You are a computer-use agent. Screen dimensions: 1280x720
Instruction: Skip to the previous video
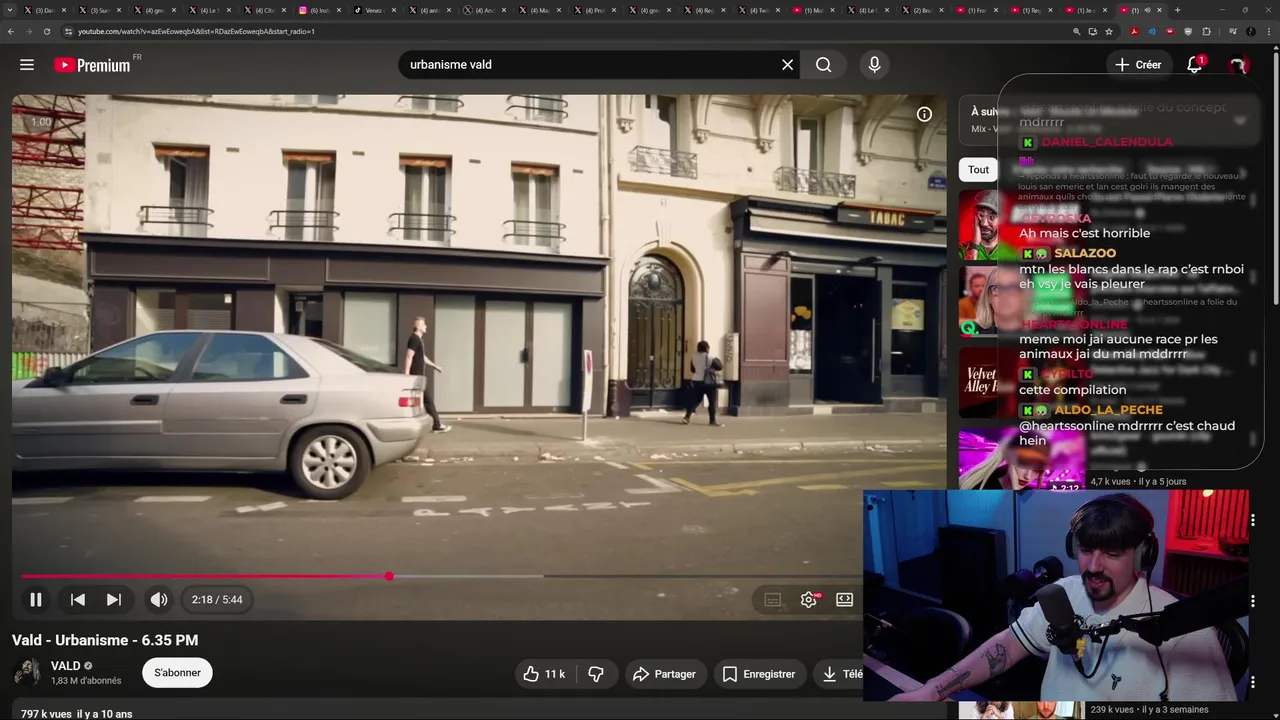pyautogui.click(x=77, y=599)
